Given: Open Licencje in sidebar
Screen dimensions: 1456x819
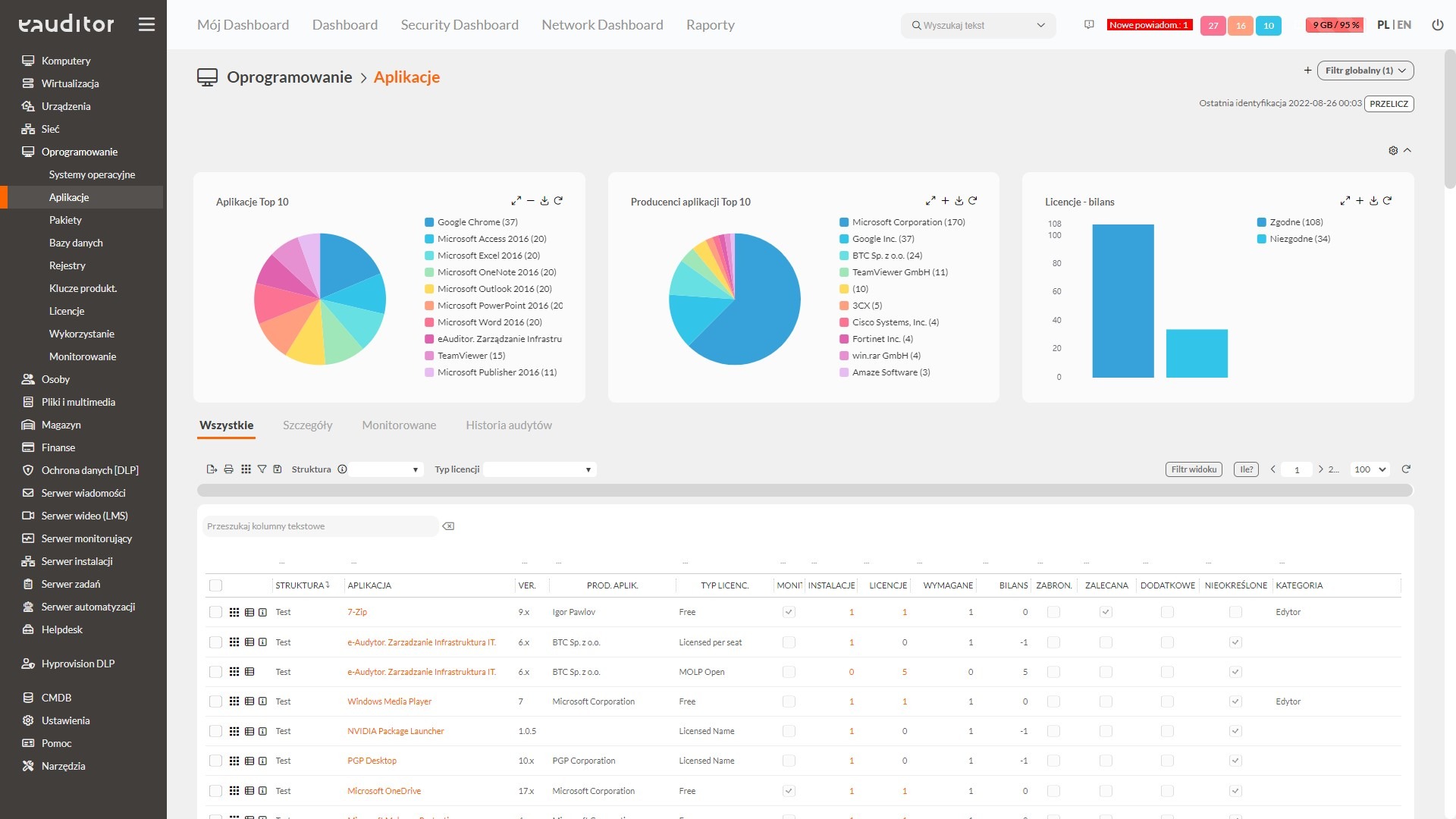Looking at the screenshot, I should click(67, 311).
